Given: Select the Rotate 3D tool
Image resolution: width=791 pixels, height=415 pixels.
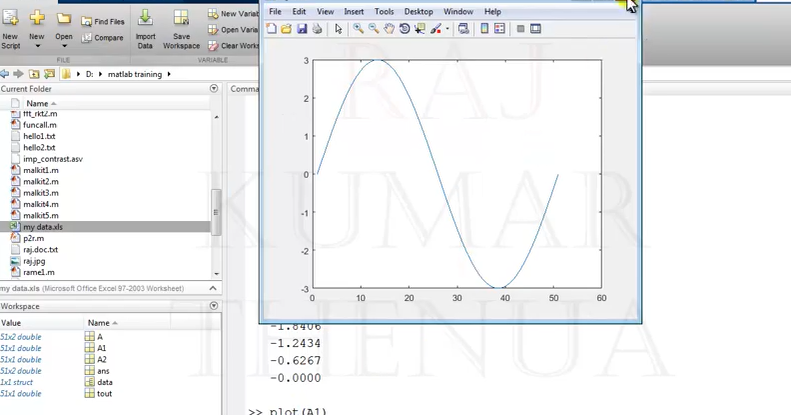Looking at the screenshot, I should (x=405, y=29).
